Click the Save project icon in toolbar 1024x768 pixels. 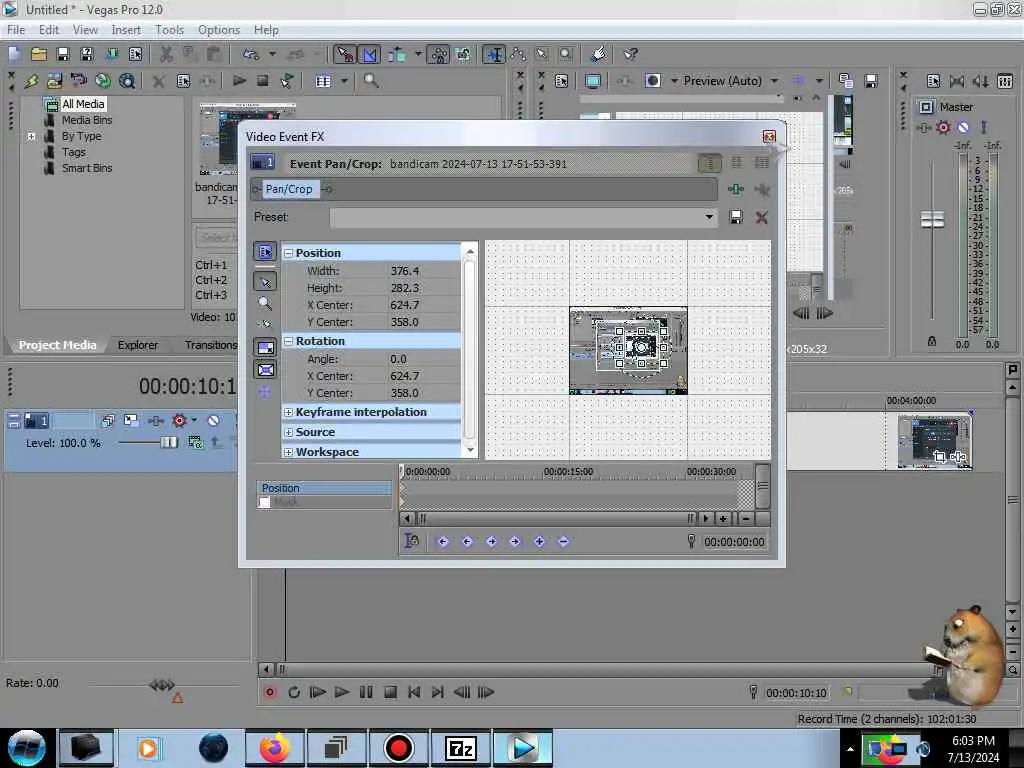[x=63, y=54]
